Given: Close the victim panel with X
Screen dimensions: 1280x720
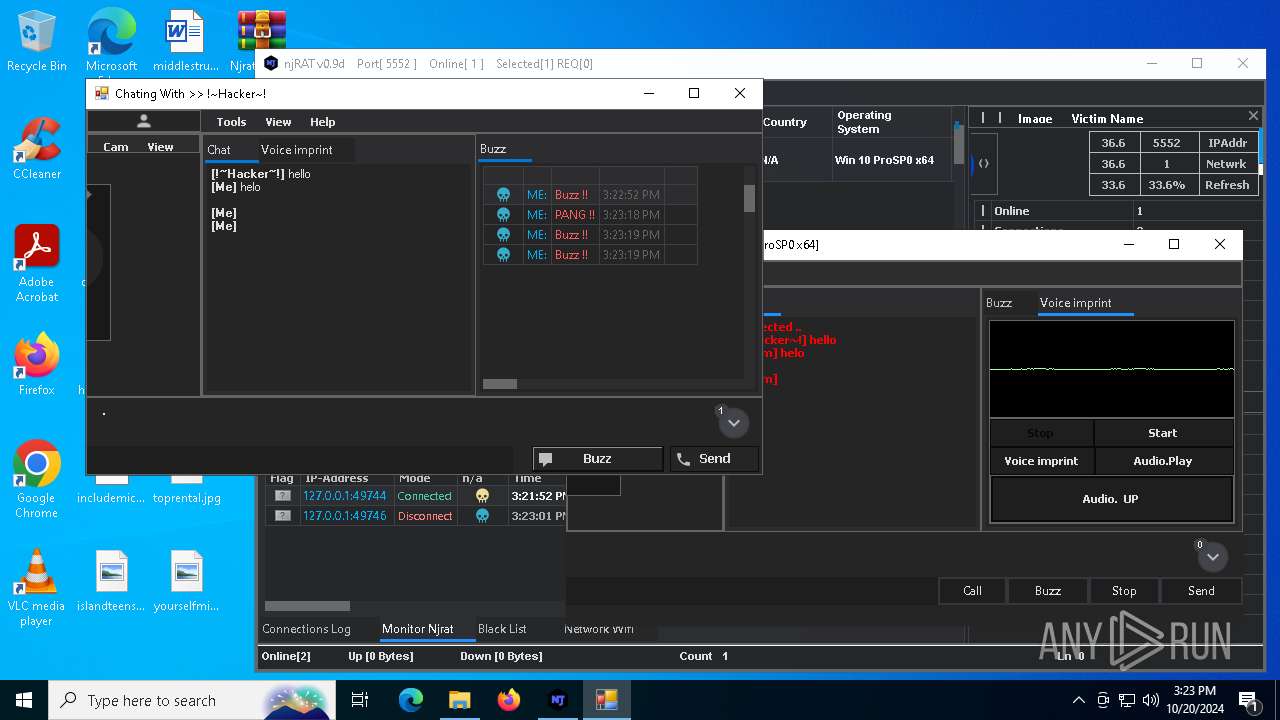Looking at the screenshot, I should click(x=1253, y=116).
